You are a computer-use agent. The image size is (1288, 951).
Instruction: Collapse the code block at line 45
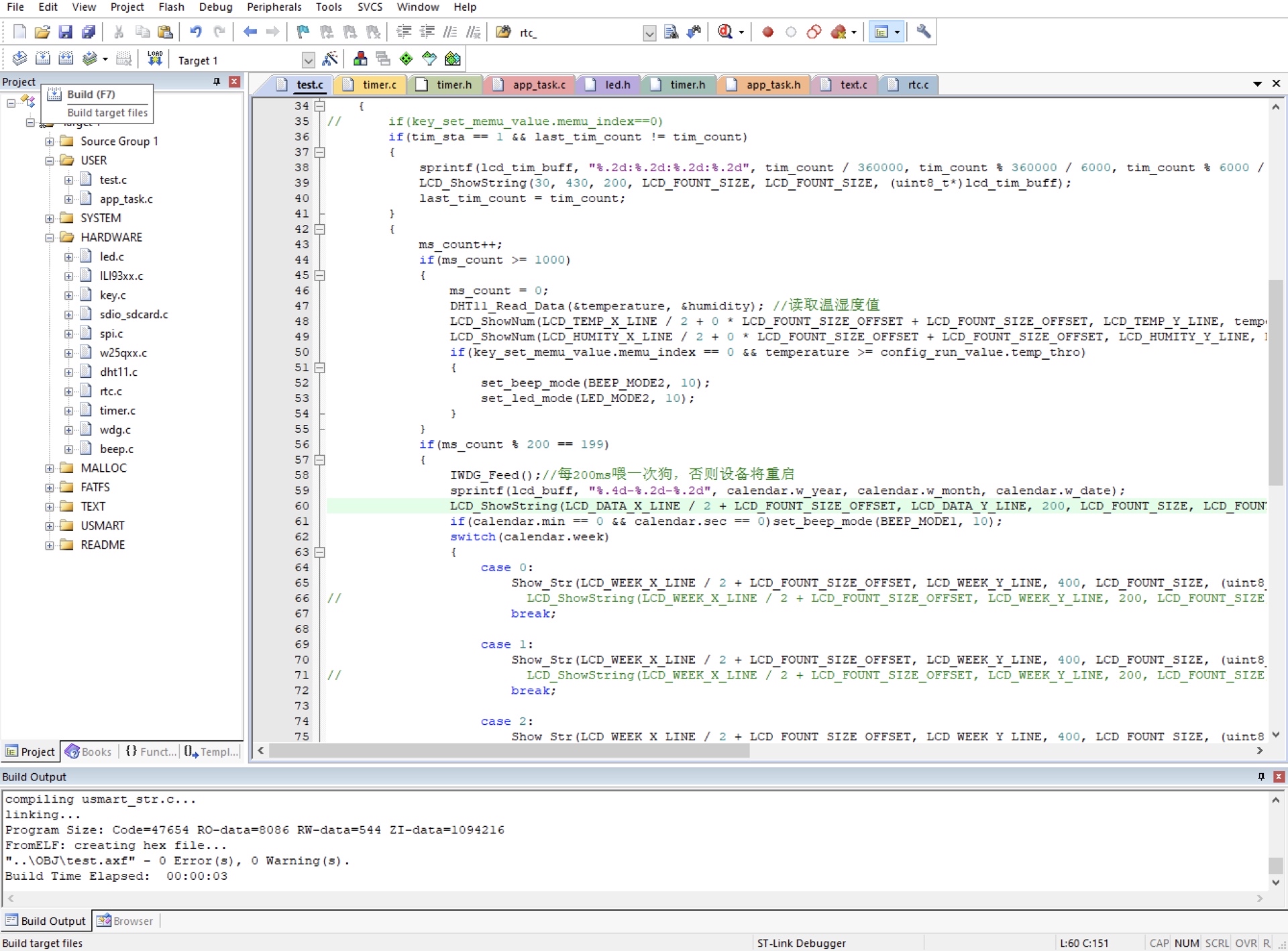tap(320, 275)
